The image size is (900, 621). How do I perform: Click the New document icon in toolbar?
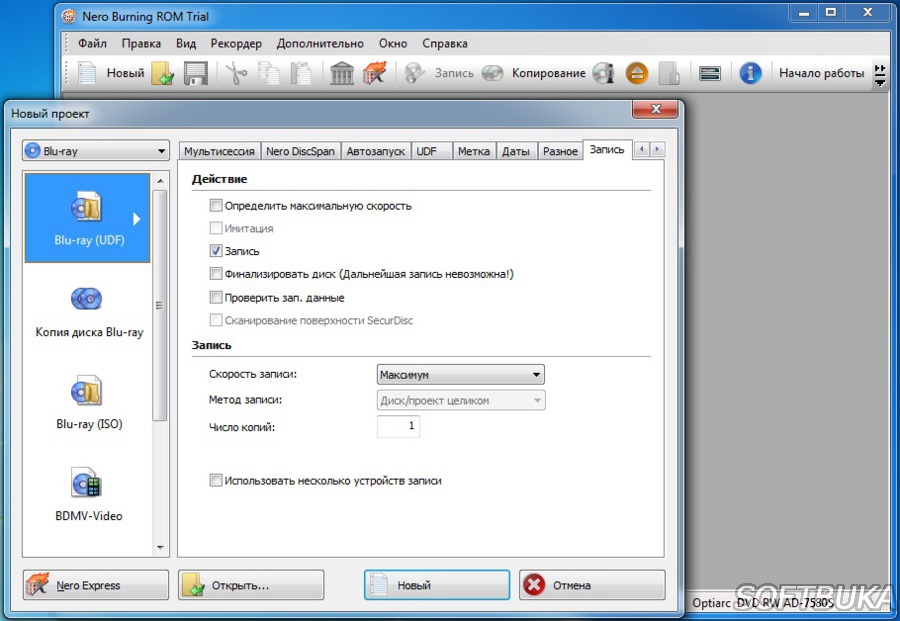[87, 73]
